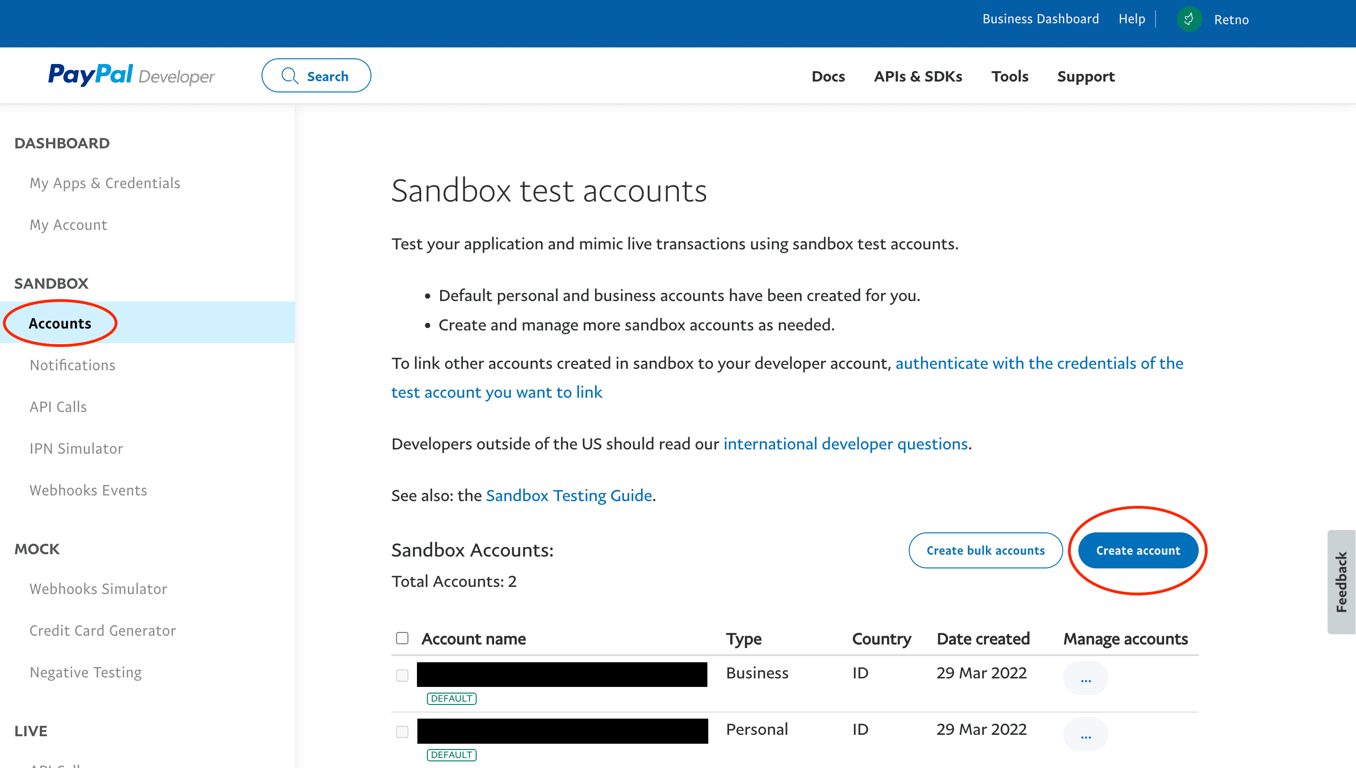This screenshot has width=1356, height=768.
Task: Click Business Dashboard in top bar
Action: 1040,19
